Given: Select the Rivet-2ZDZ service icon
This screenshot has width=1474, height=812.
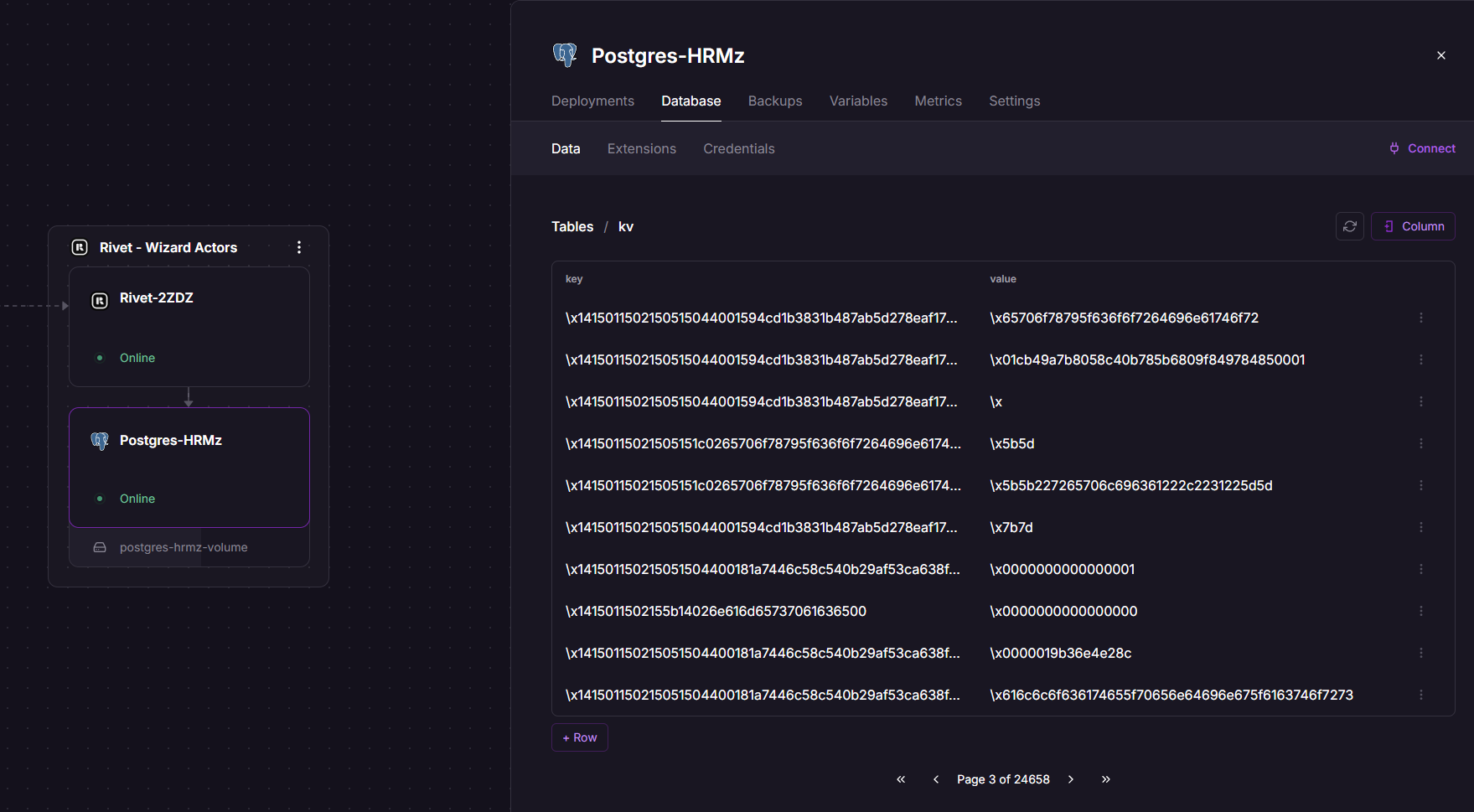Looking at the screenshot, I should (100, 300).
